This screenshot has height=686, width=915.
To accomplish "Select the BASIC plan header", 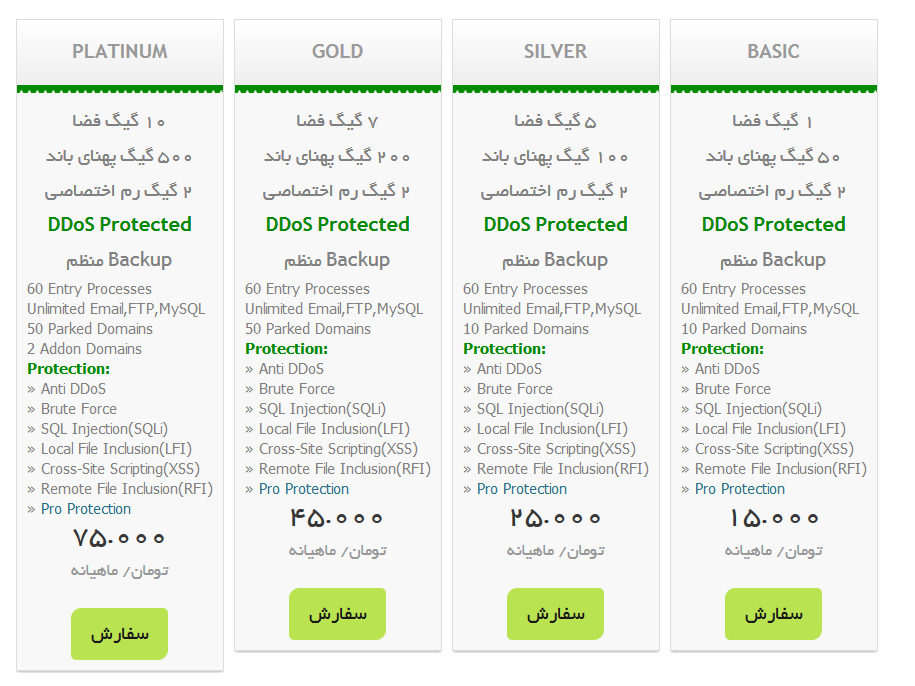I will coord(774,52).
